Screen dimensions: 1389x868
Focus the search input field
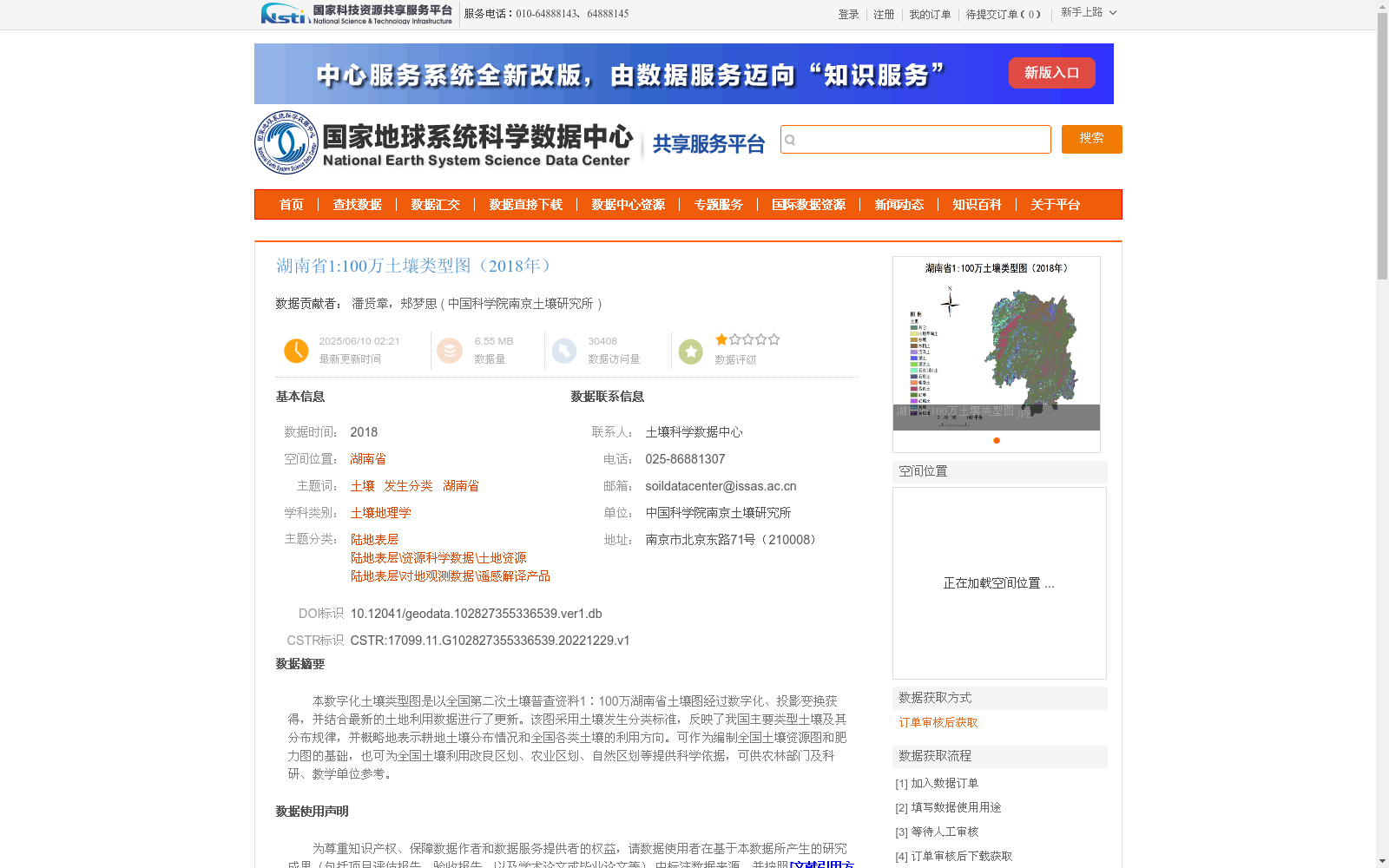[x=916, y=139]
